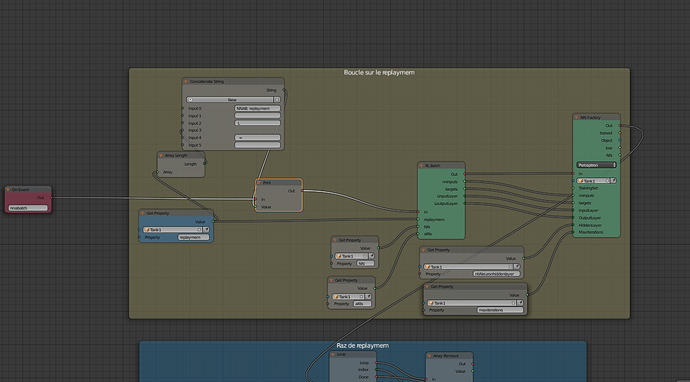Collapse the Print node
Viewport: 690px width, 382px height.
point(259,182)
